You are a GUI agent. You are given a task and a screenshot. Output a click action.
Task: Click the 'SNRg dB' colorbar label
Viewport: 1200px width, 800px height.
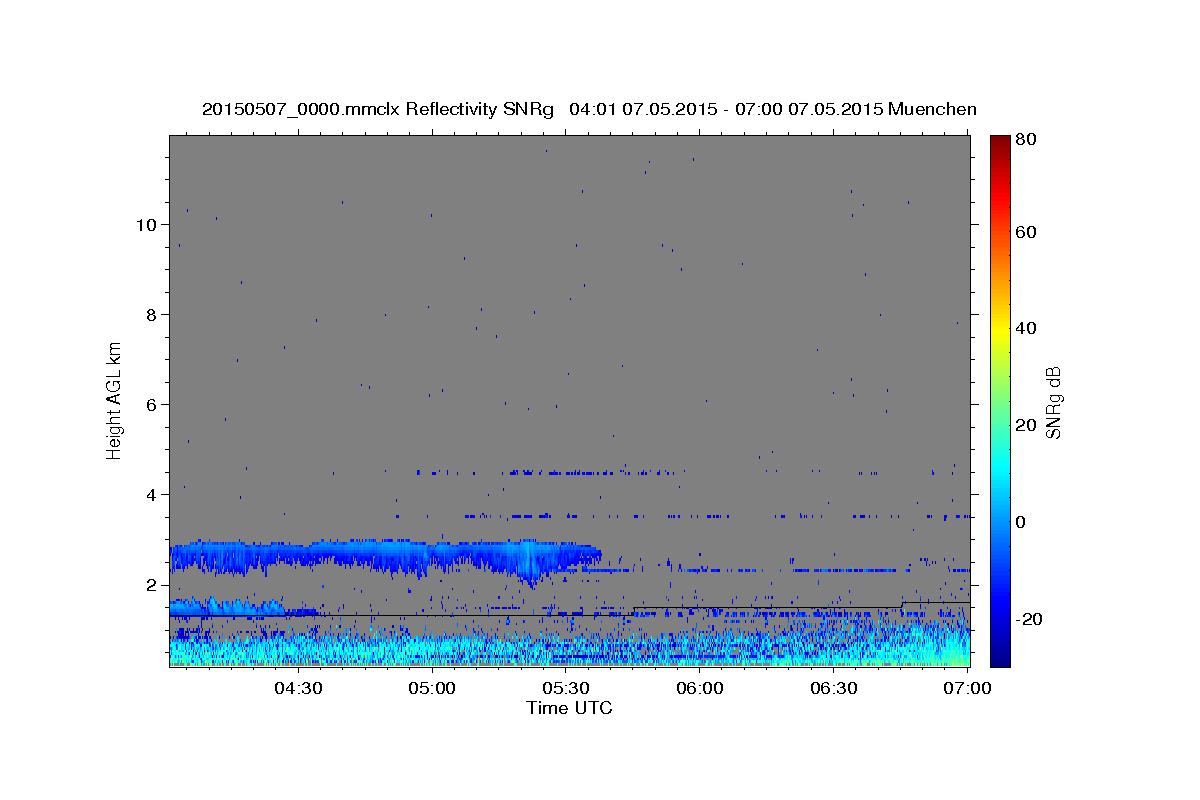click(x=1053, y=402)
